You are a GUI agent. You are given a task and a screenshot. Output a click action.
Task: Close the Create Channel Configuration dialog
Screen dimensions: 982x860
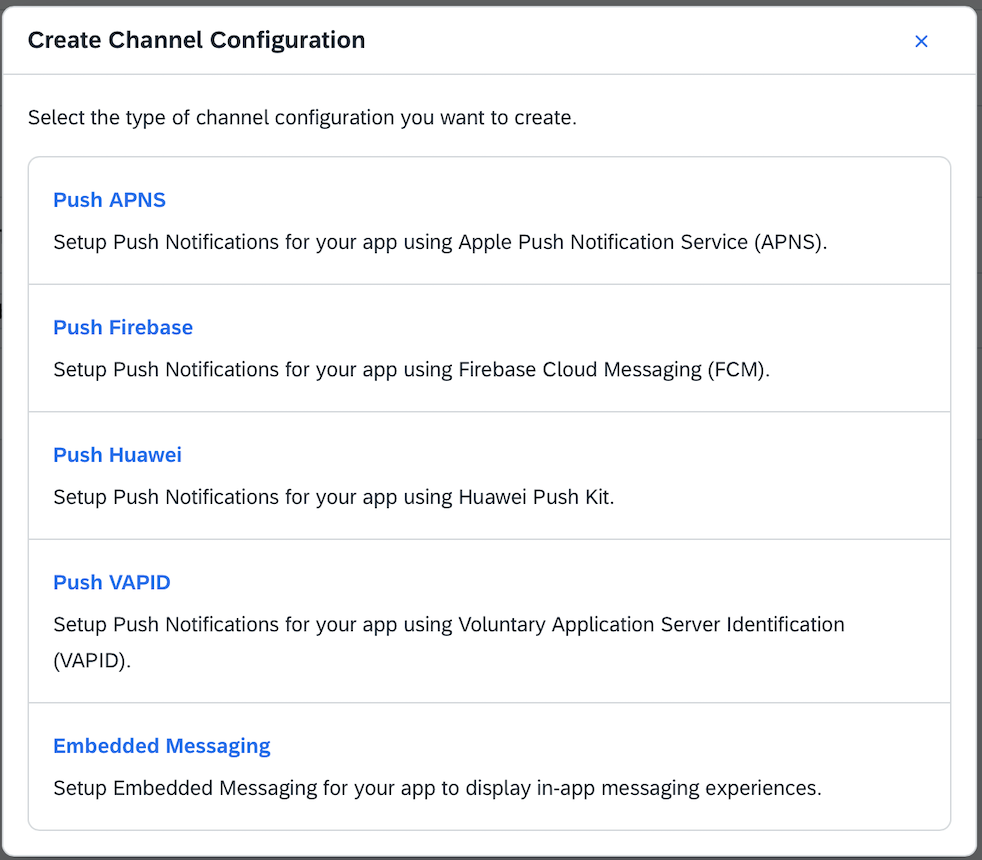(921, 41)
